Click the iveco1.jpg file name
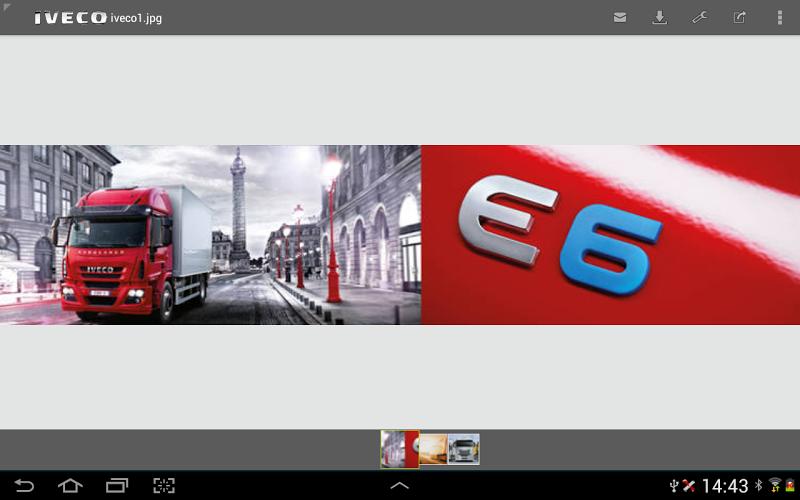This screenshot has width=800, height=500. [x=136, y=18]
